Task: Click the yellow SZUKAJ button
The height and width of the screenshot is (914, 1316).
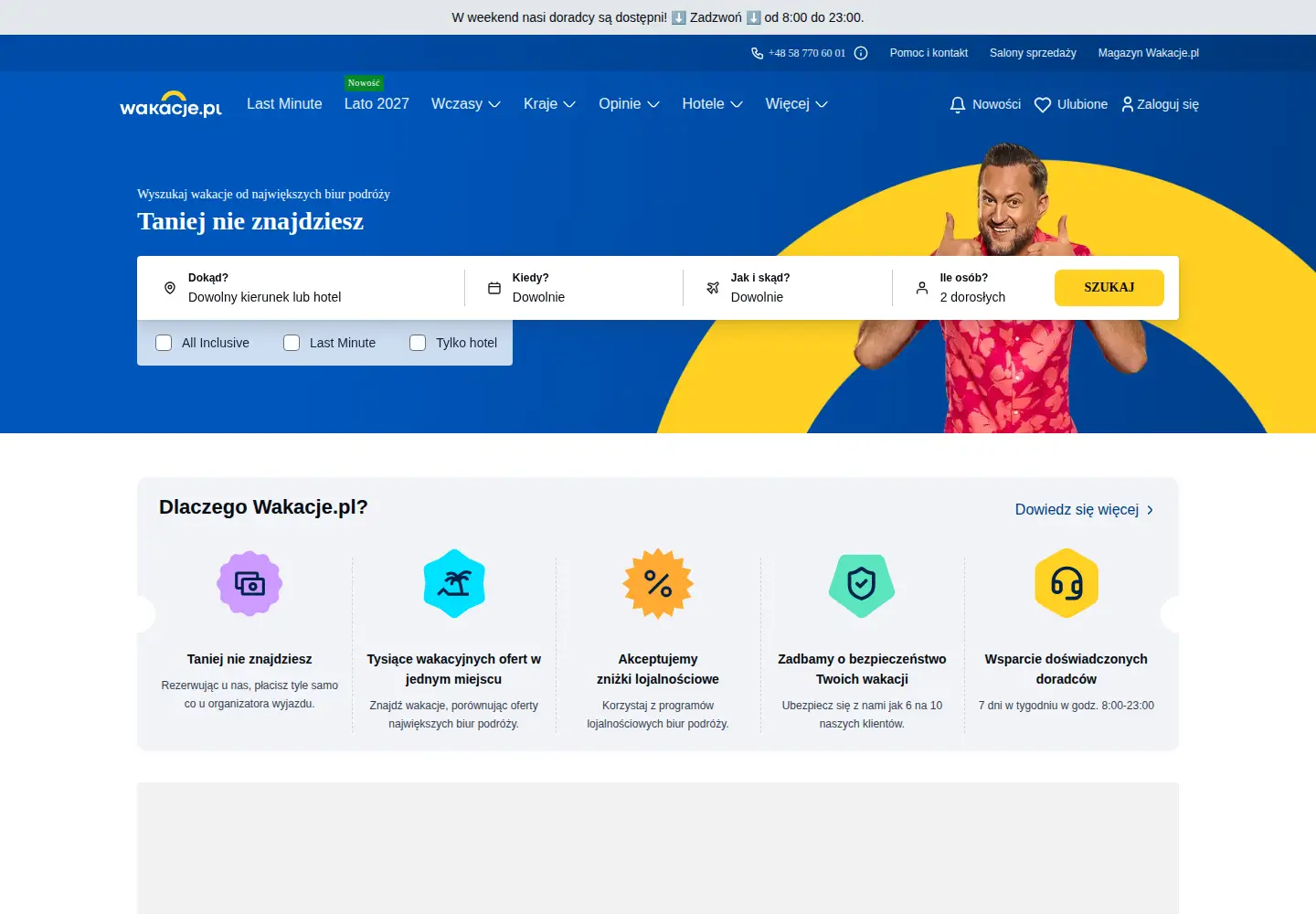Action: point(1109,288)
